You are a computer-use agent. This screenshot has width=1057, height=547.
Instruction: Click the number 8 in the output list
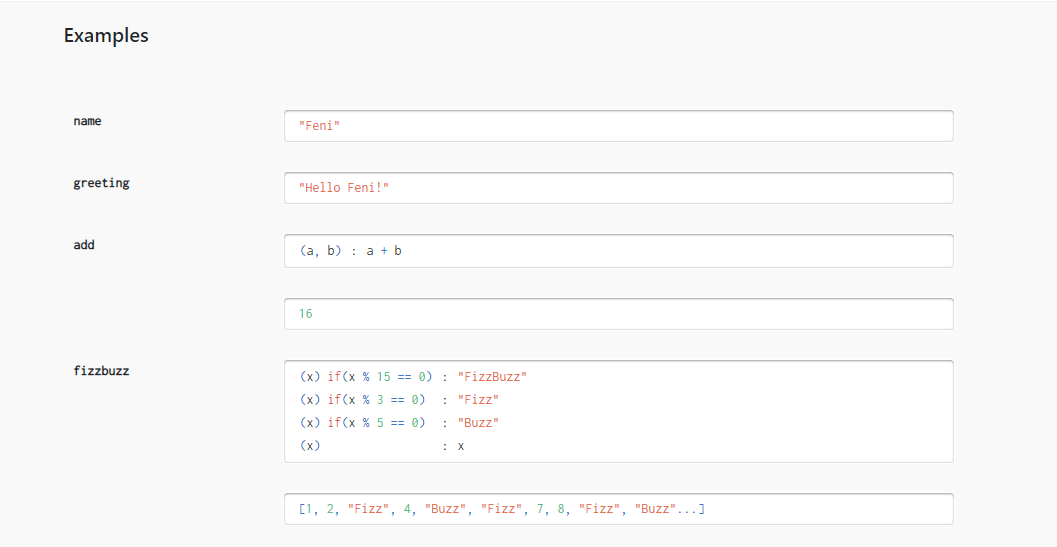[x=561, y=510]
